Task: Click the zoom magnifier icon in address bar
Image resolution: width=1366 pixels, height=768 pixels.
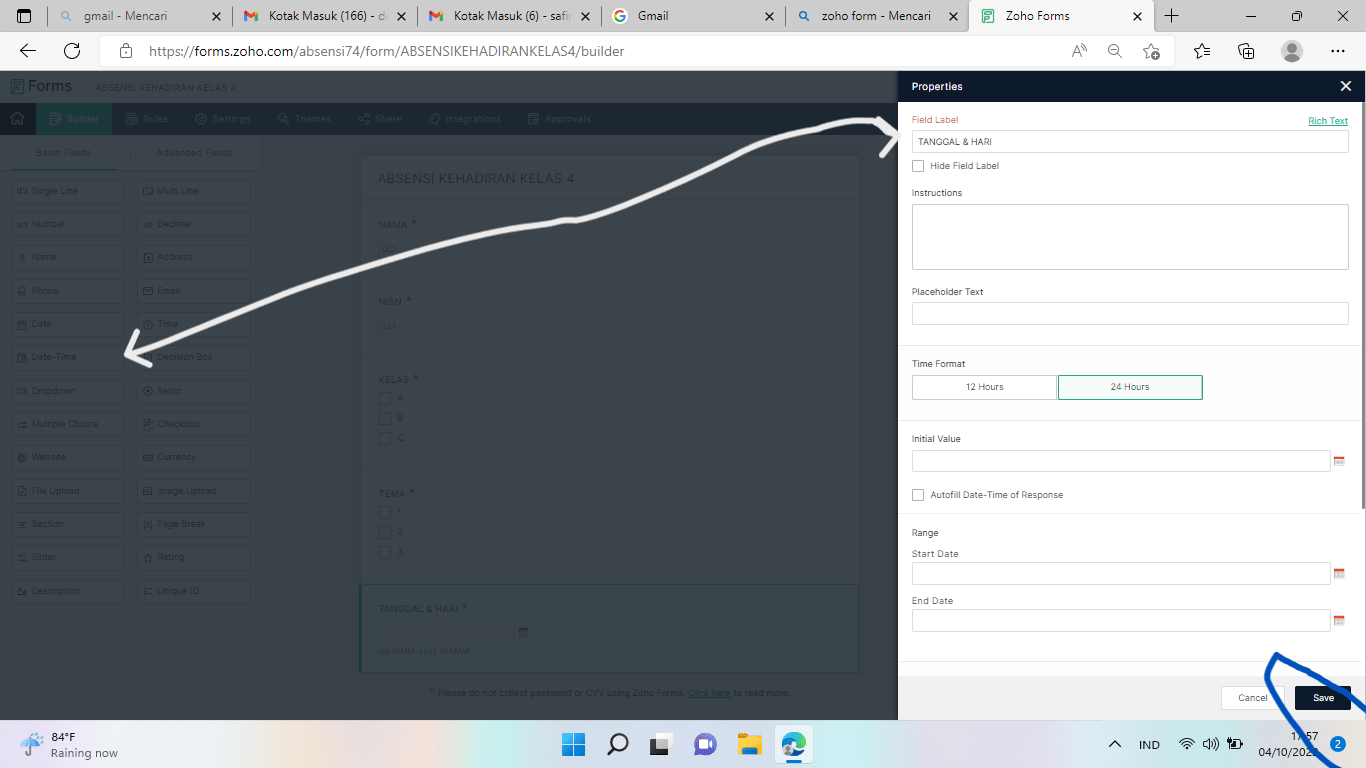Action: coord(1114,51)
